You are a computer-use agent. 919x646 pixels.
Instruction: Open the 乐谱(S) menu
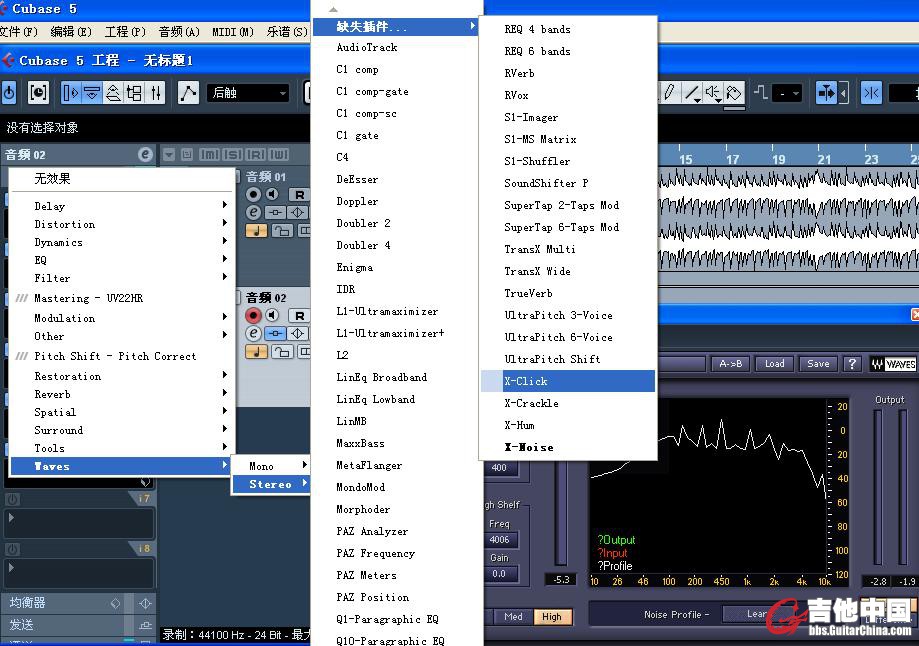click(x=287, y=32)
